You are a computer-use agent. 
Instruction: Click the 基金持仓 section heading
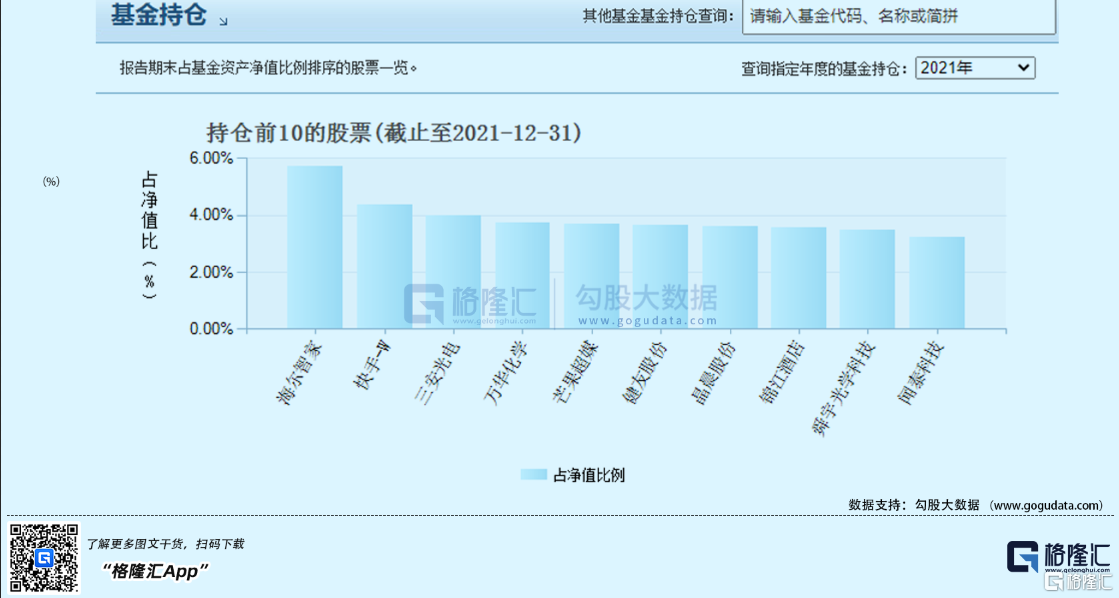158,17
